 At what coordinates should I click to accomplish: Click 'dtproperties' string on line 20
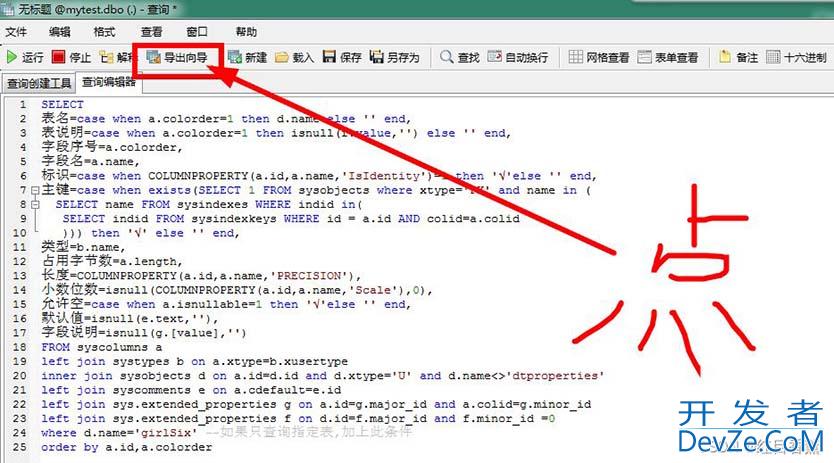tap(557, 376)
